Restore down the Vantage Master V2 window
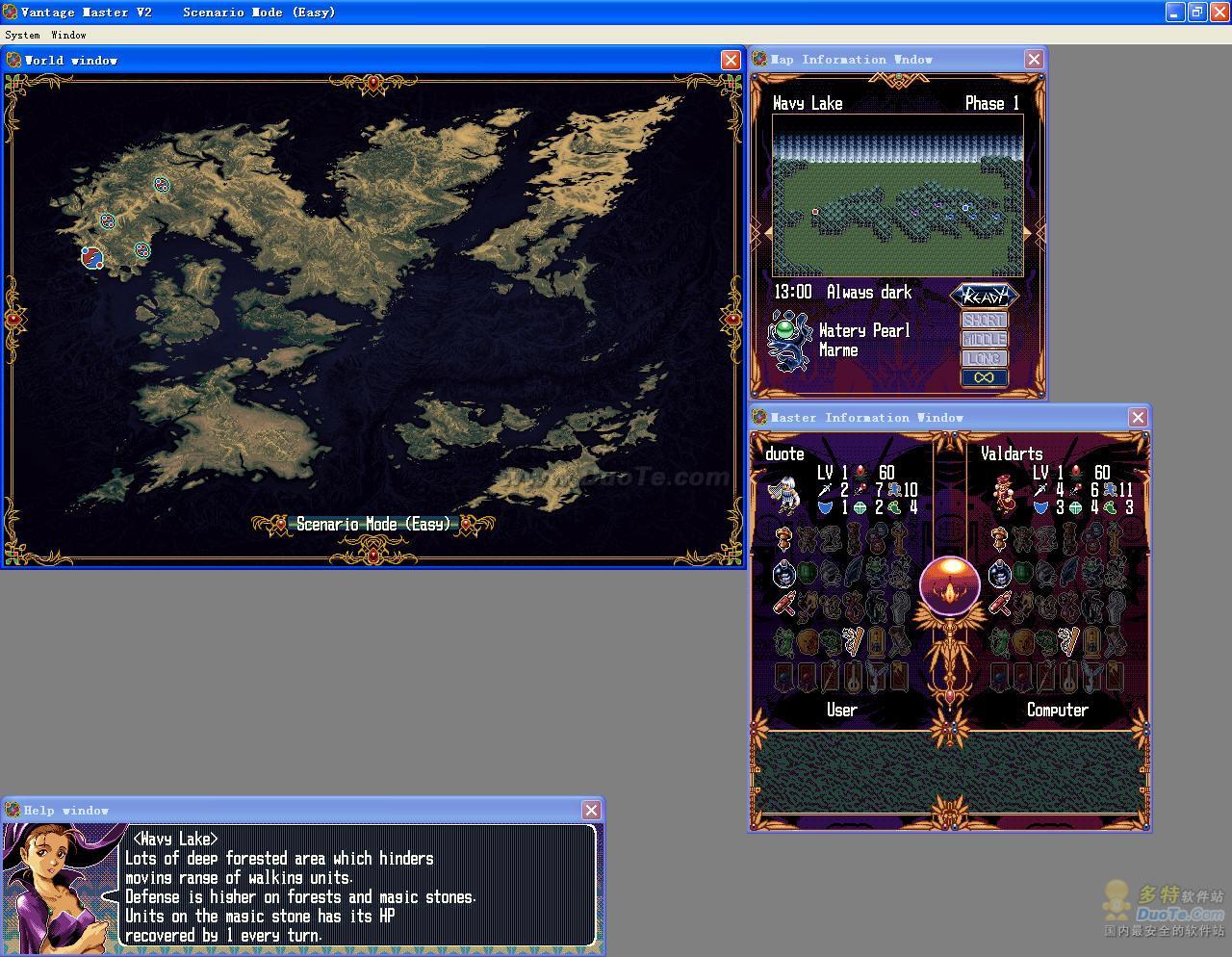 pyautogui.click(x=1196, y=12)
